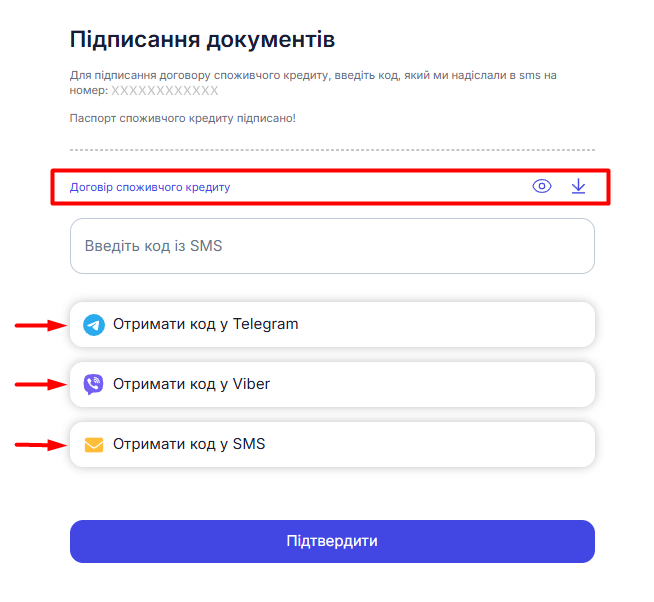This screenshot has height=602, width=654.
Task: Click the yellow SMS envelope icon
Action: coord(94,445)
